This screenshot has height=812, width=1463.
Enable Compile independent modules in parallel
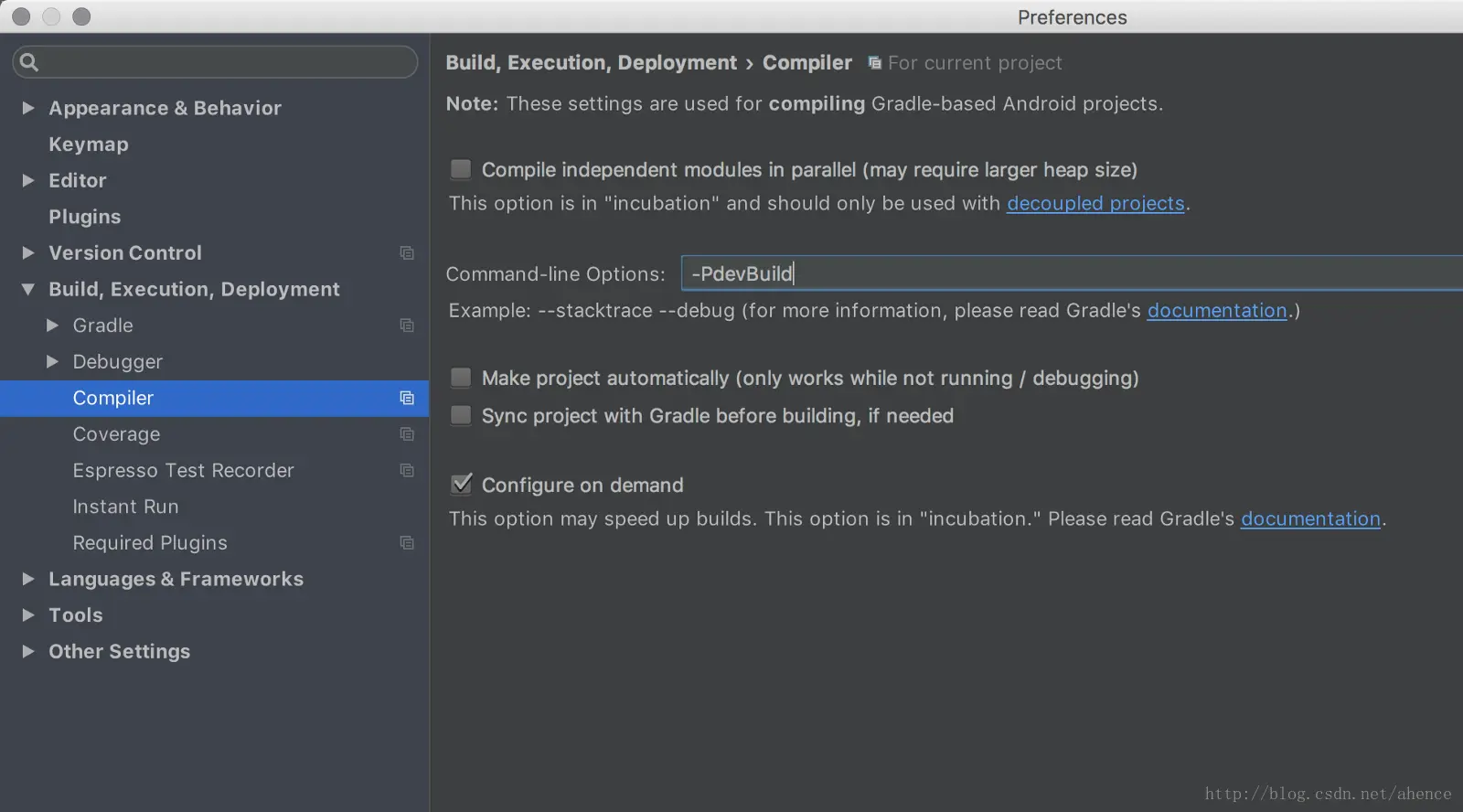461,169
